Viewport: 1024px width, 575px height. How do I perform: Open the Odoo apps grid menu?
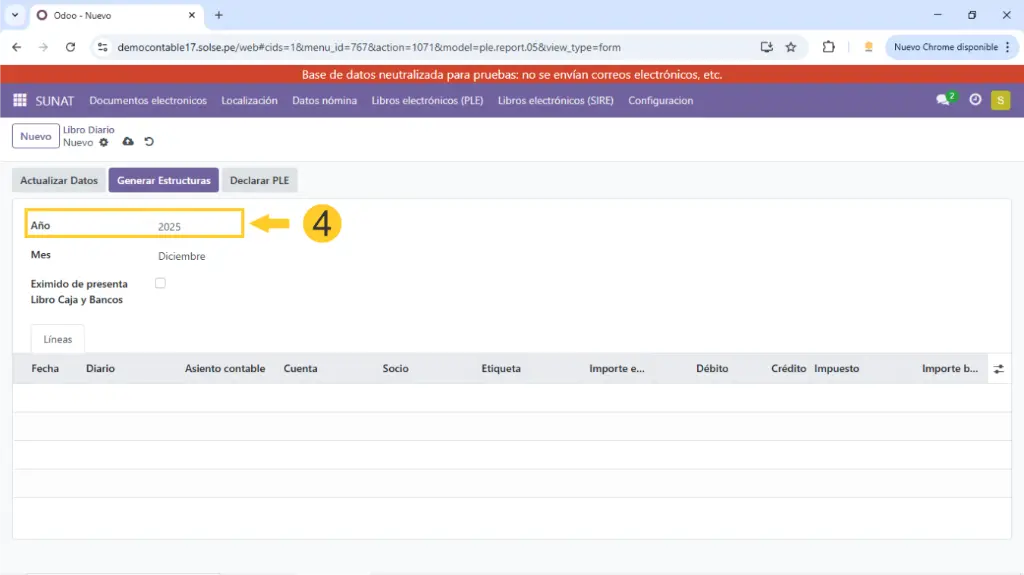[x=19, y=100]
